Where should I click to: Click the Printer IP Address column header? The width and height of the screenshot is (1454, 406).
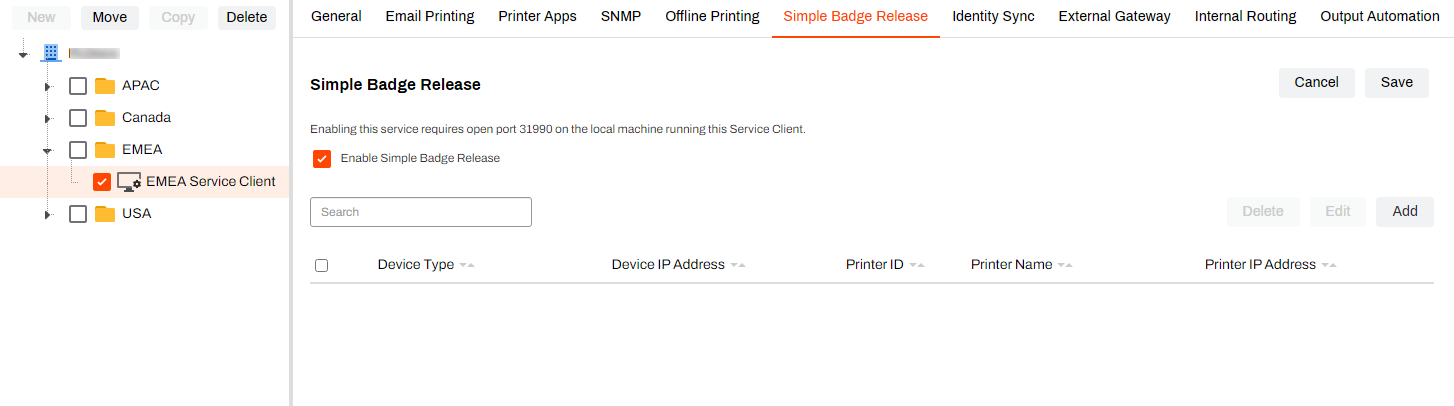(1260, 265)
